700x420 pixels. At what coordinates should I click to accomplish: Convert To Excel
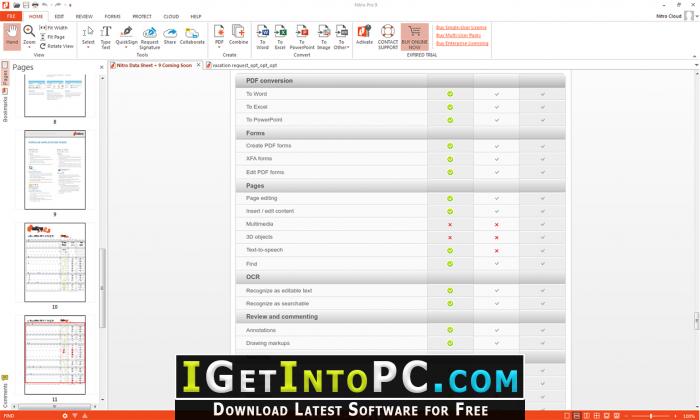click(280, 37)
